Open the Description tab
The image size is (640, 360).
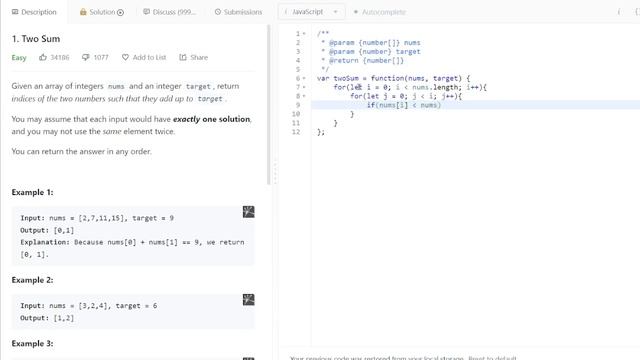click(34, 12)
